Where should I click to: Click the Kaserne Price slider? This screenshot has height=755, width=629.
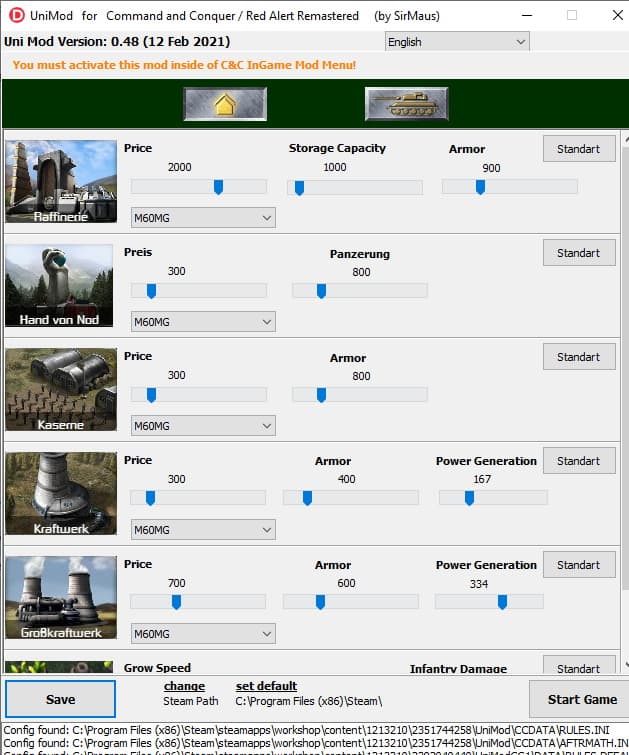(199, 395)
